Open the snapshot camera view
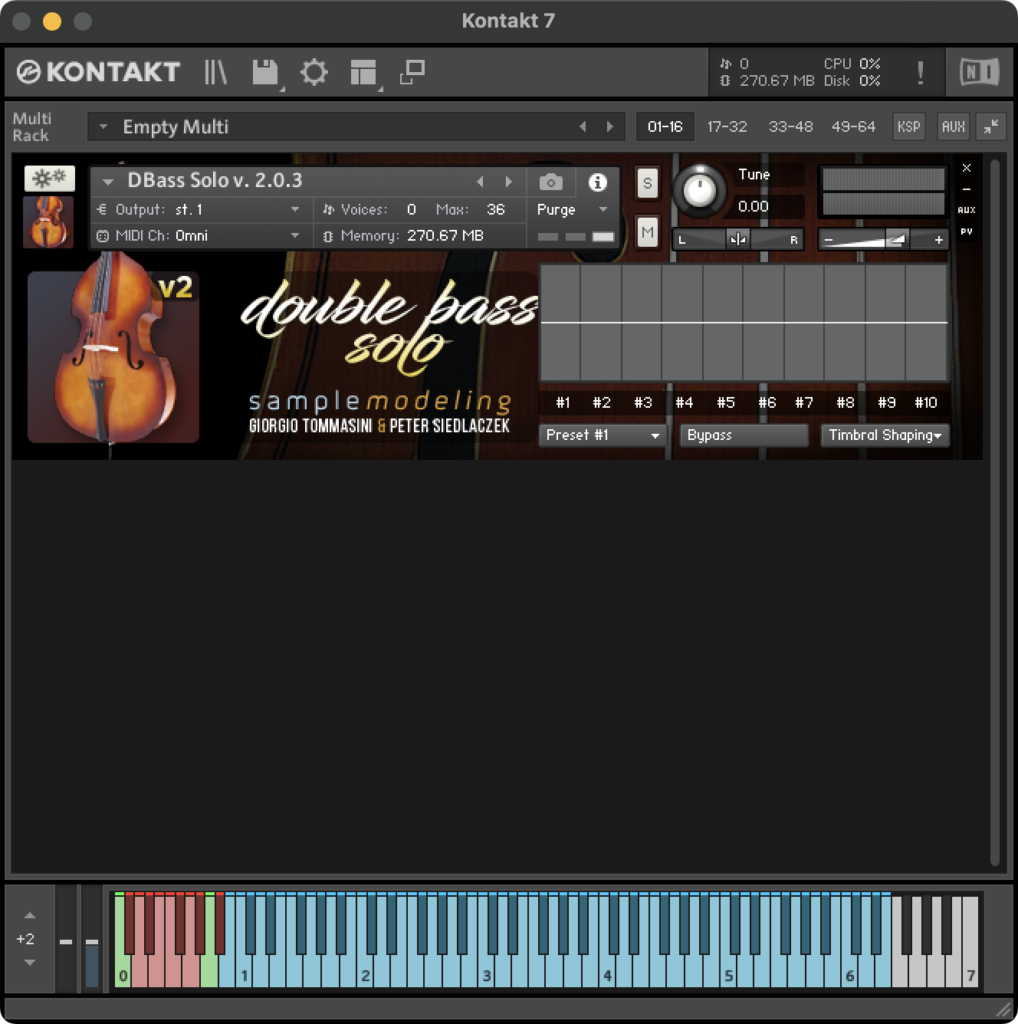 click(x=550, y=182)
